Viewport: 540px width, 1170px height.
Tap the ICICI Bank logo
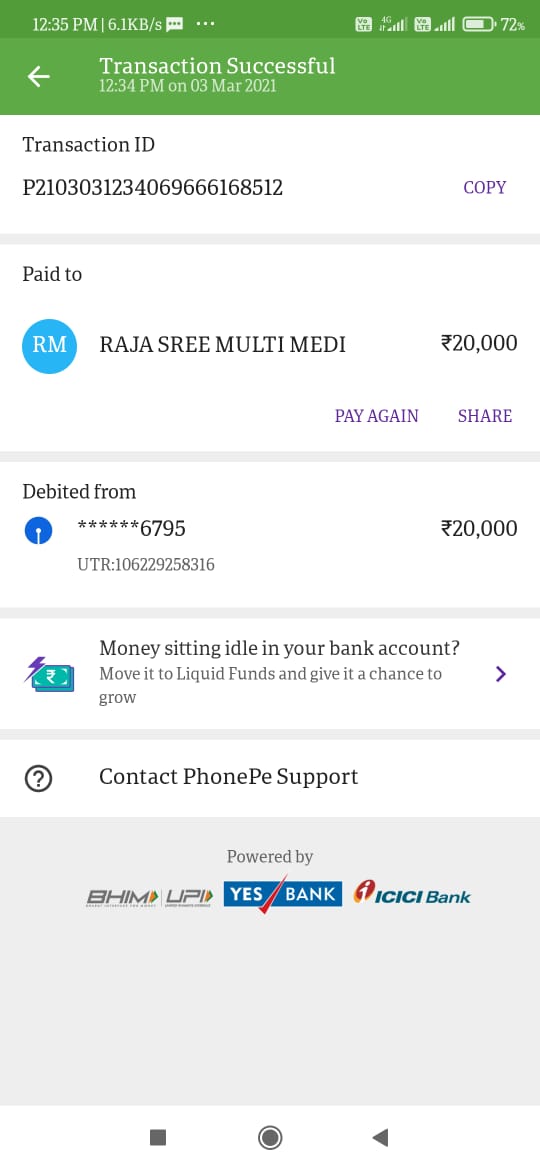pyautogui.click(x=412, y=893)
